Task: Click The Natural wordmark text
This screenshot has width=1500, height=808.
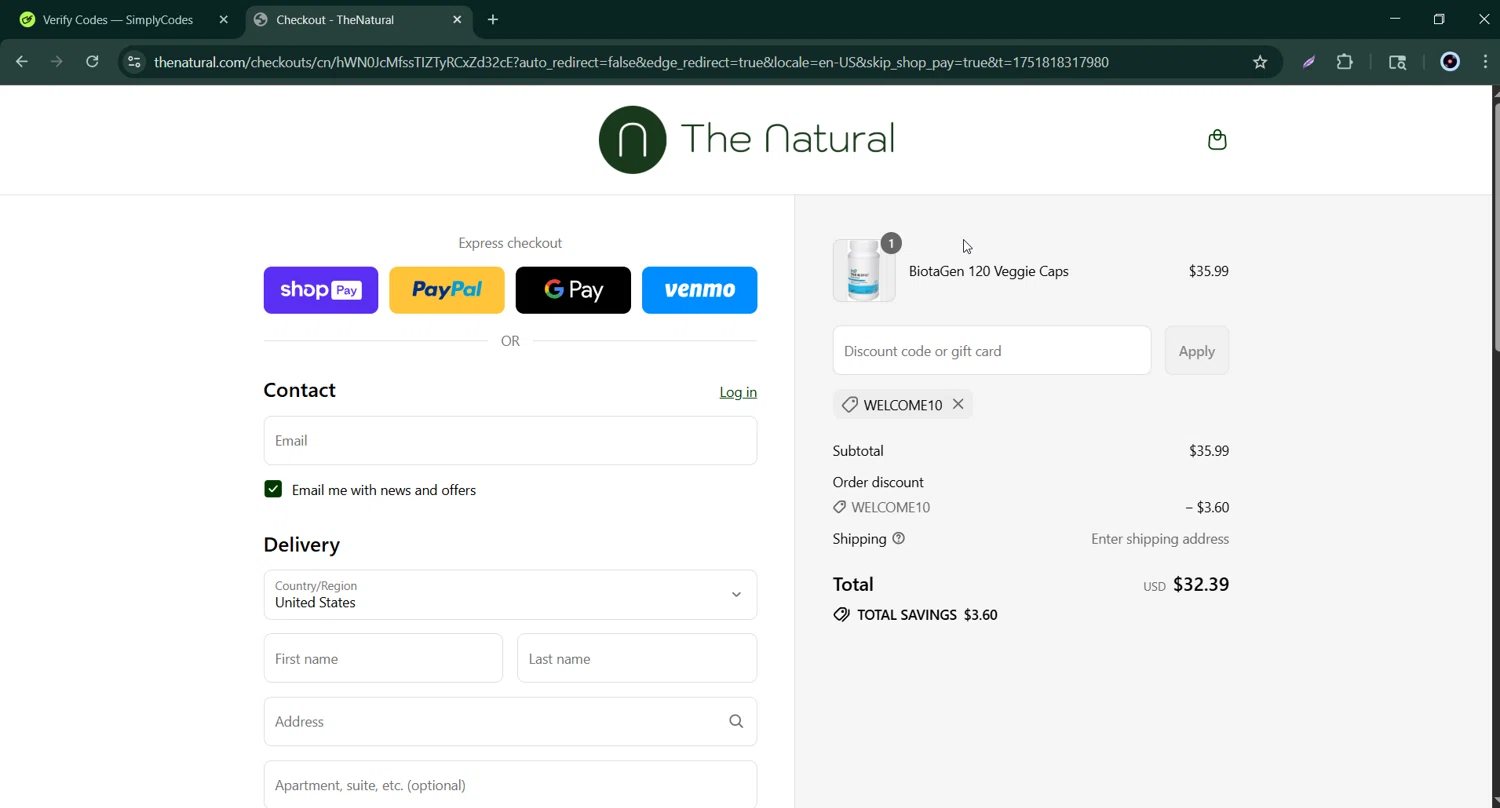Action: (x=787, y=139)
